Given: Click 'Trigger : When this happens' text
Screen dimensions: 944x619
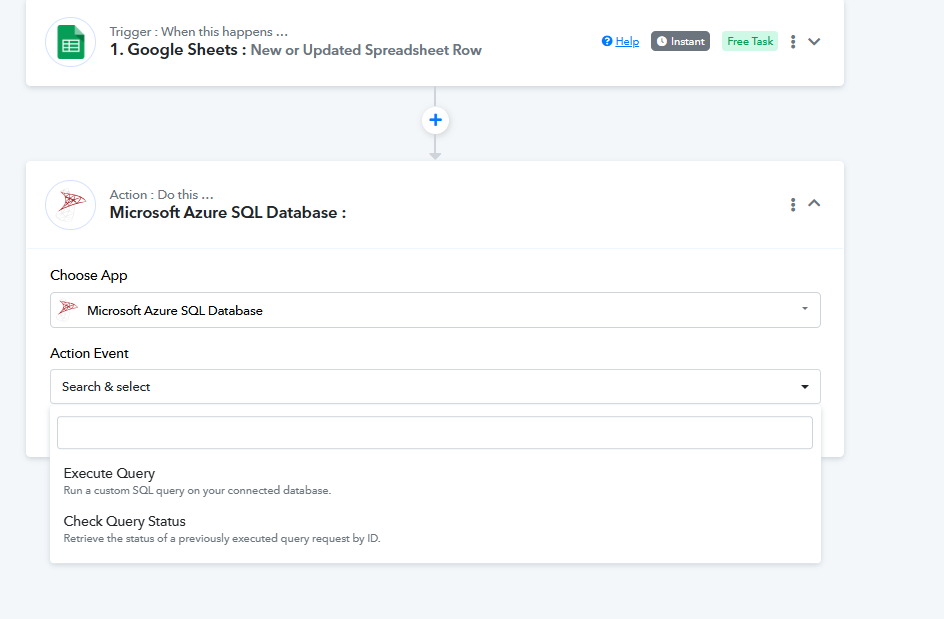Looking at the screenshot, I should coord(199,31).
